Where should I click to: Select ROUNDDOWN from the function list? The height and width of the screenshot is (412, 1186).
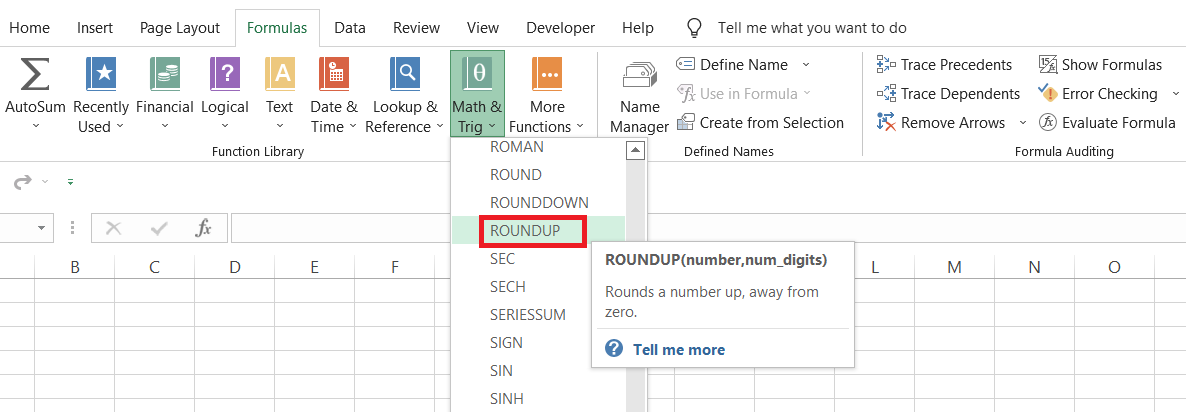(x=538, y=202)
